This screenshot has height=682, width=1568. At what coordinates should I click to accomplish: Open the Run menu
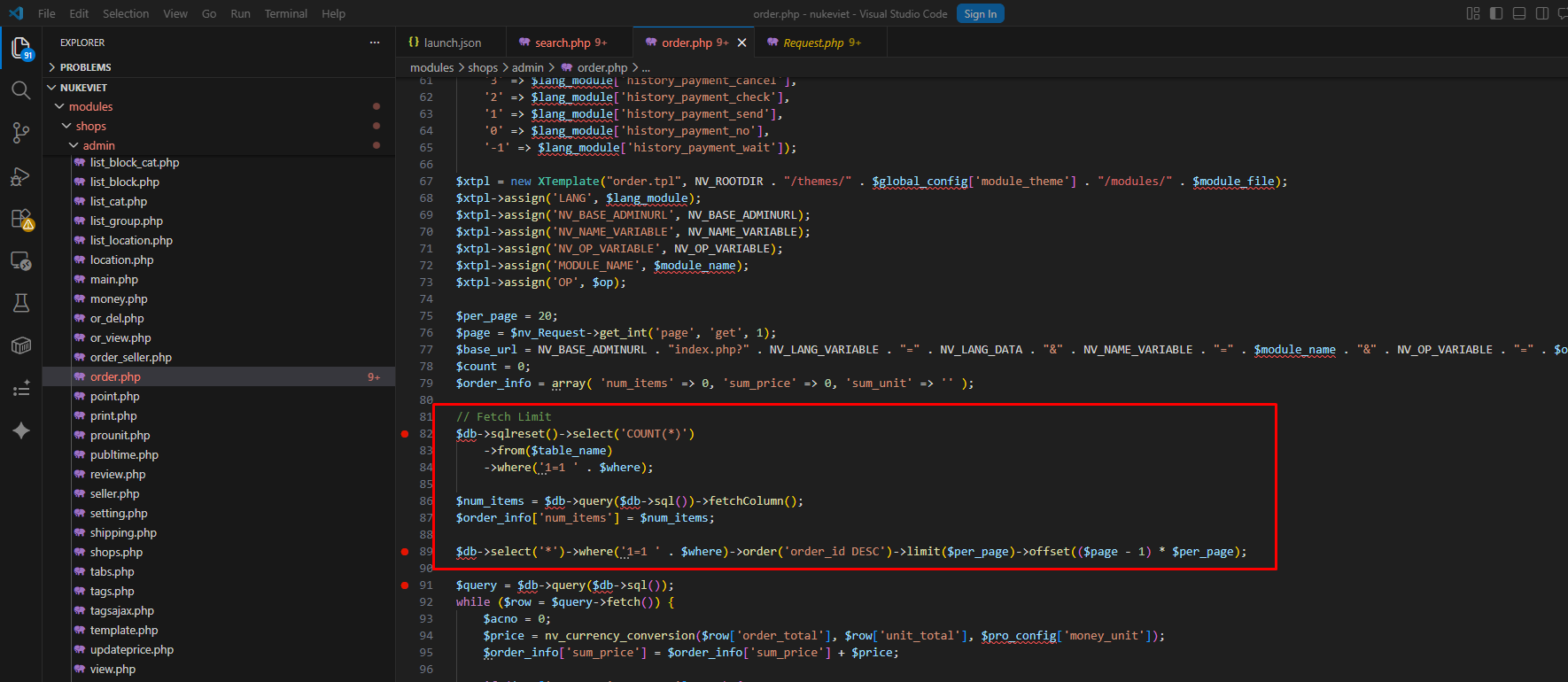coord(240,13)
